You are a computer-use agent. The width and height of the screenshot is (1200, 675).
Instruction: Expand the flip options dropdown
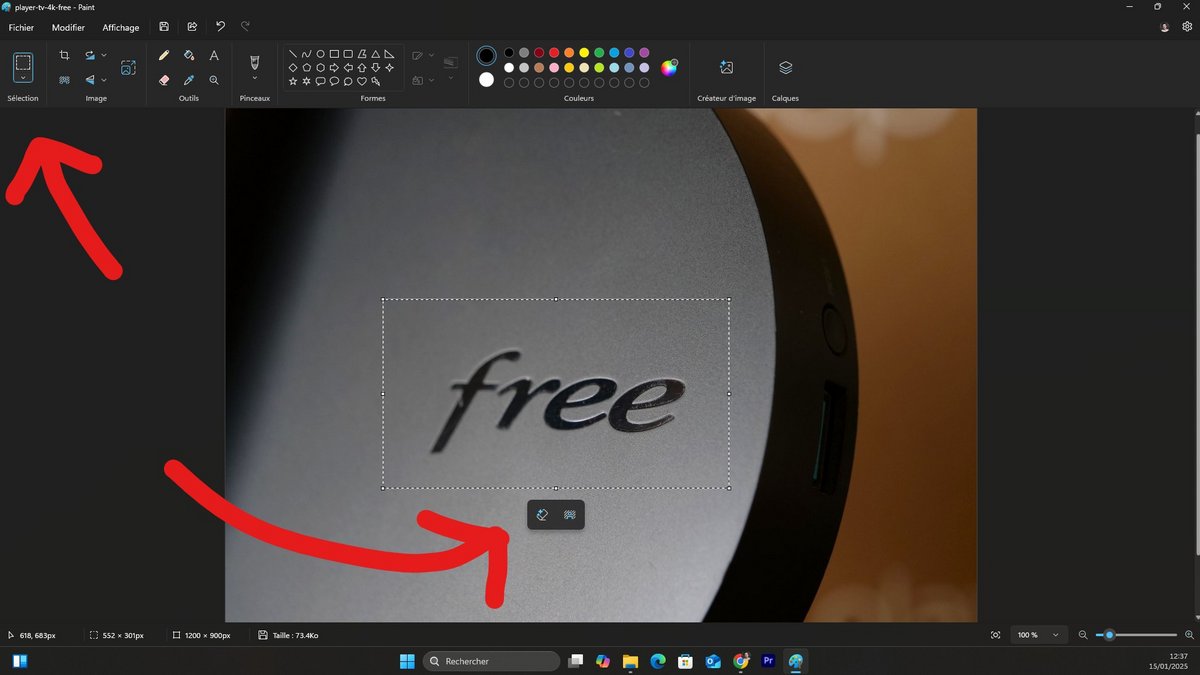click(104, 80)
